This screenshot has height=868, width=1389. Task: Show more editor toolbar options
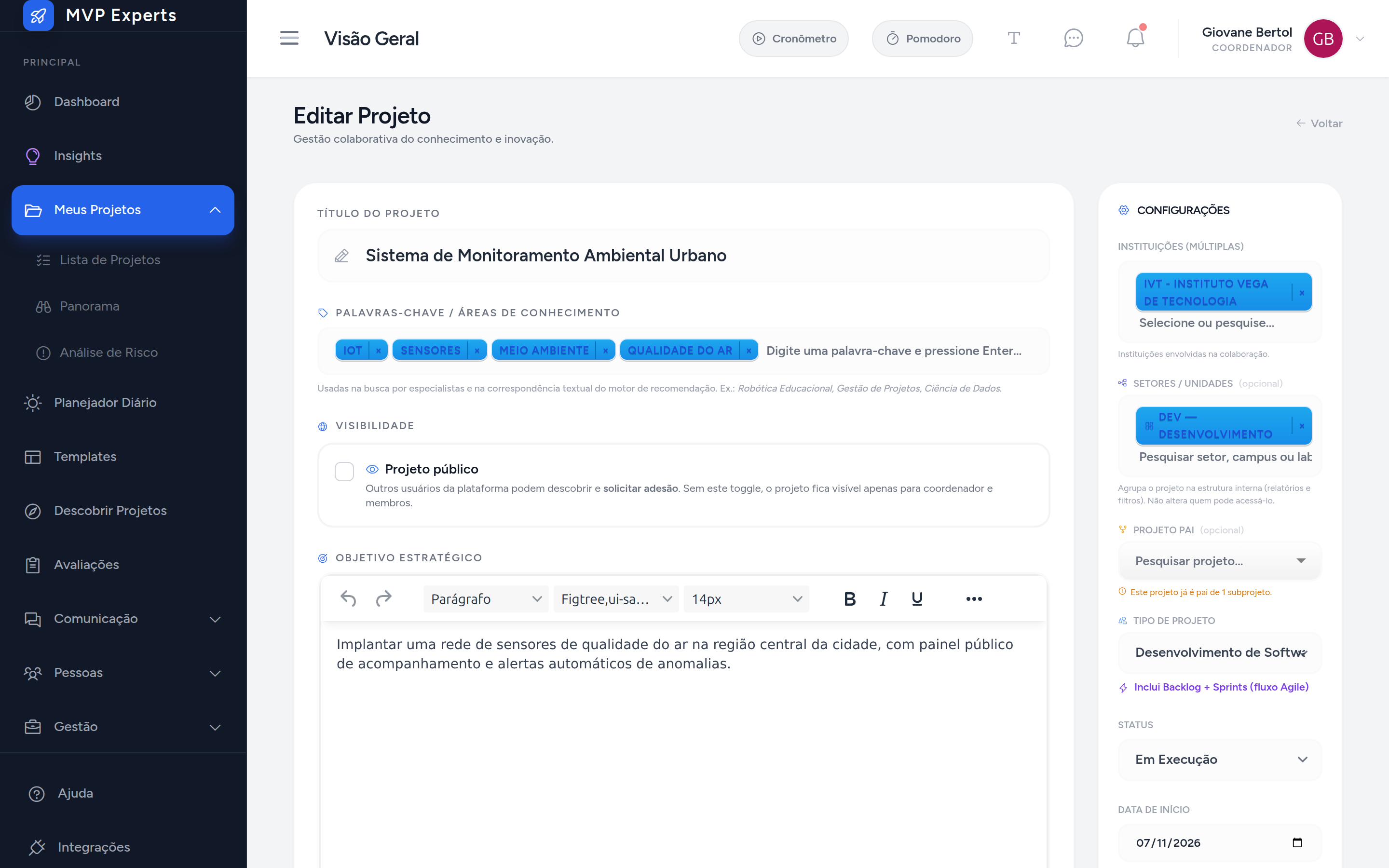point(974,599)
